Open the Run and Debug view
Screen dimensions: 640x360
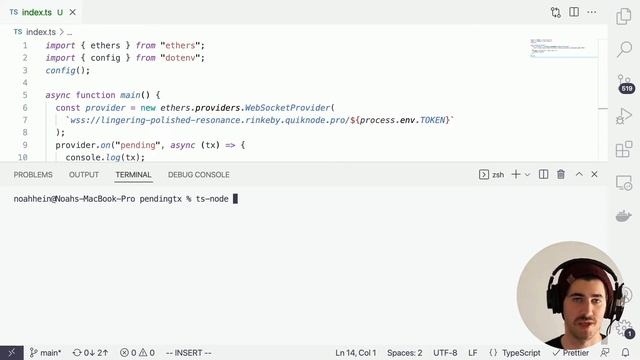624,116
